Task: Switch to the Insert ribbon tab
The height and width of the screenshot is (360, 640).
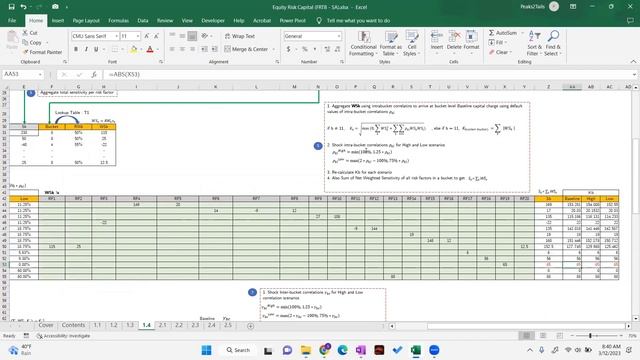Action: pos(58,20)
